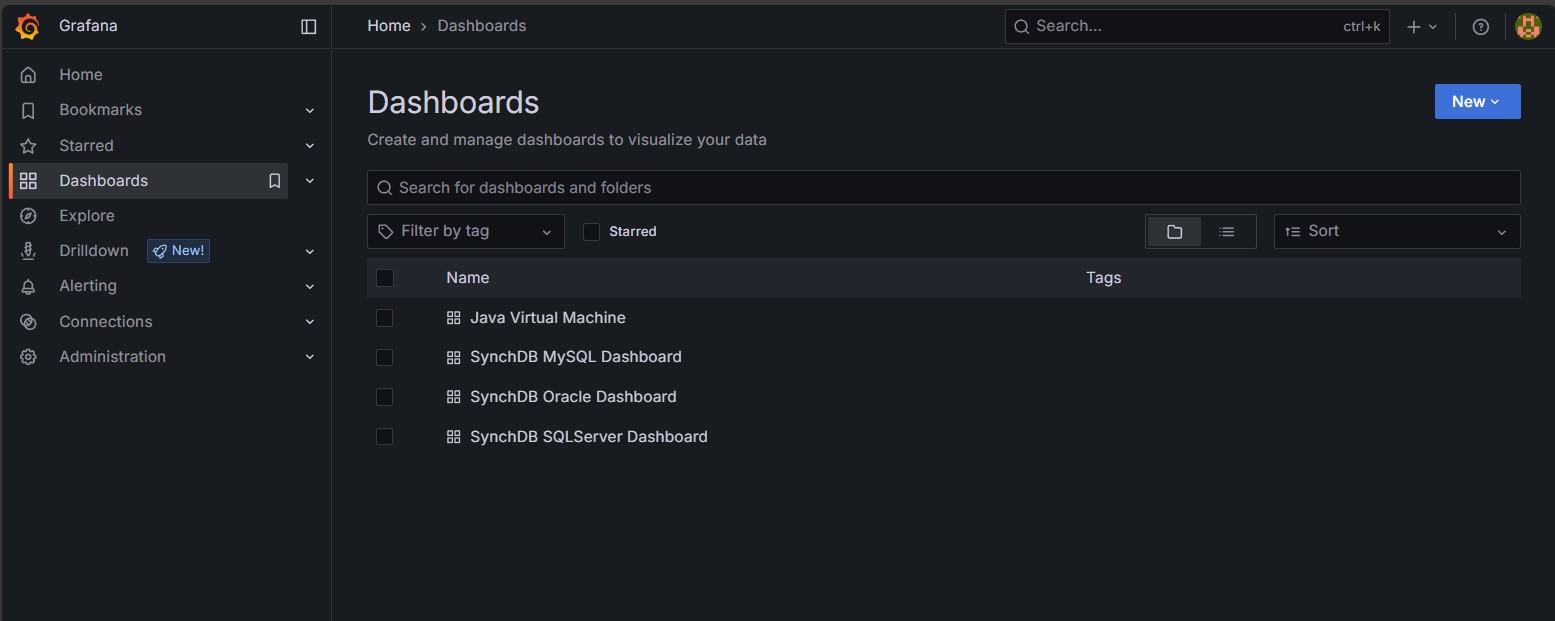Expand the Alerting menu chevron
Screen dimensions: 1555x621
pyautogui.click(x=310, y=287)
